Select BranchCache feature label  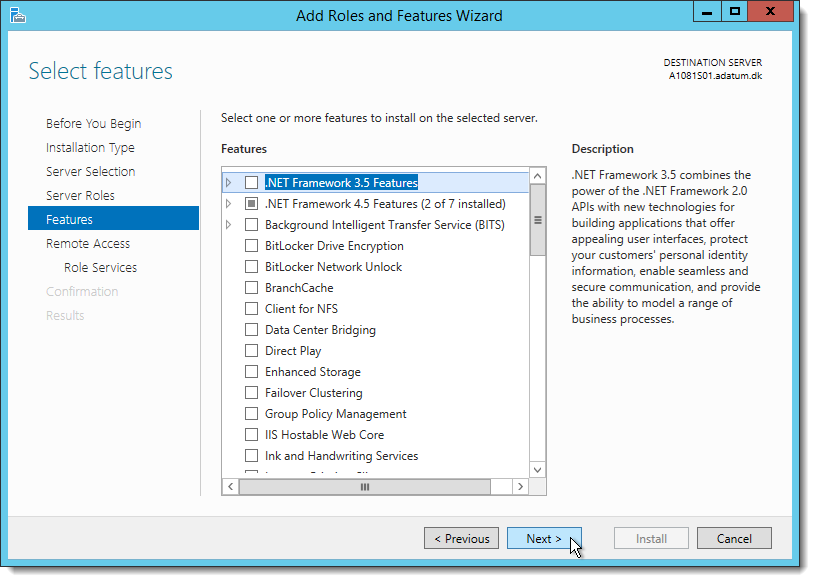(x=299, y=288)
